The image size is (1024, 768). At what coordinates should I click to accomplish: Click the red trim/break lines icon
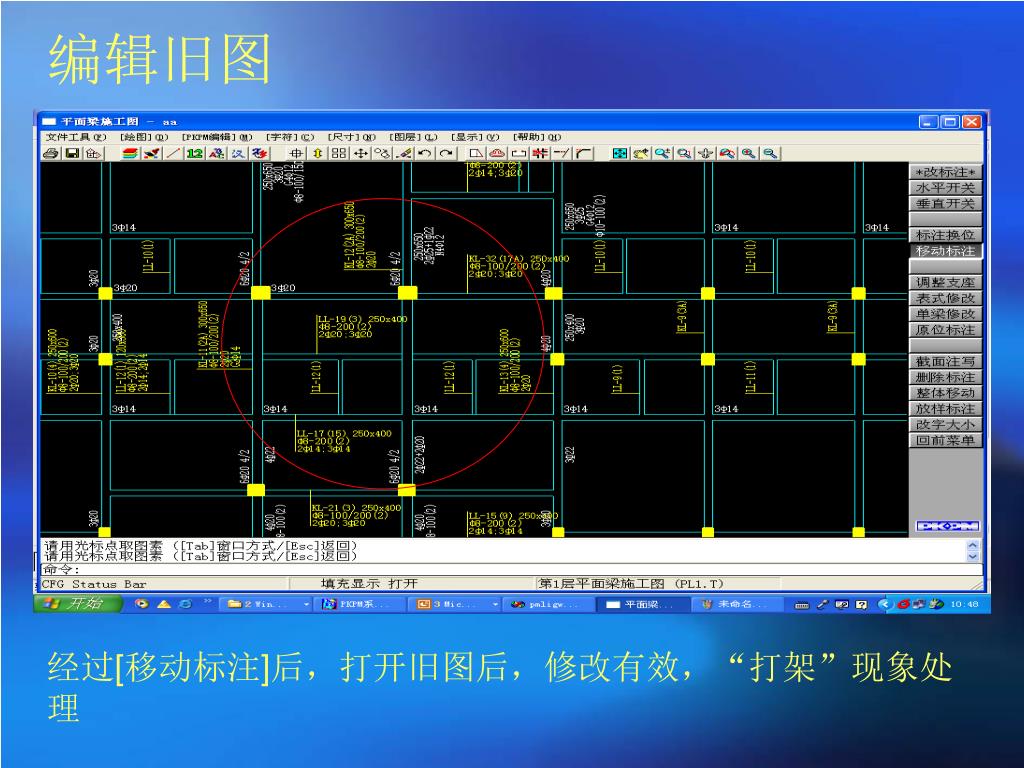point(540,153)
